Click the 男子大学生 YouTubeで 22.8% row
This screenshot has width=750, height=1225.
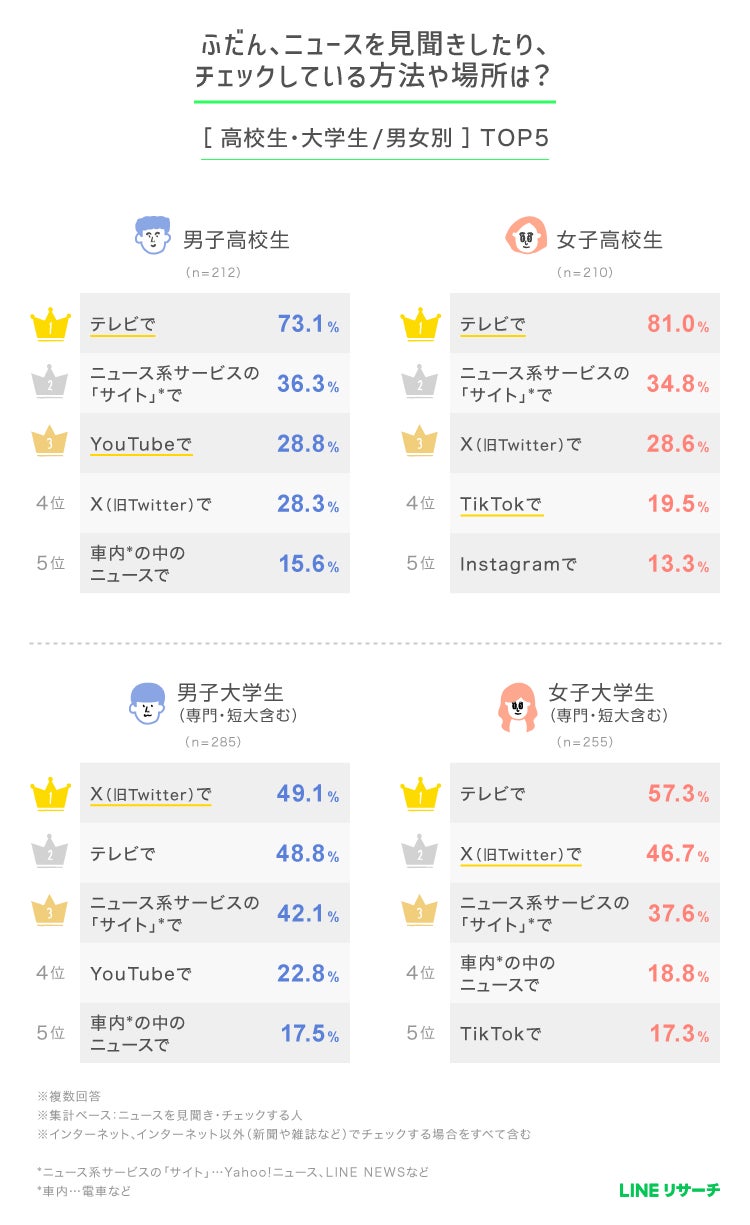coord(214,974)
